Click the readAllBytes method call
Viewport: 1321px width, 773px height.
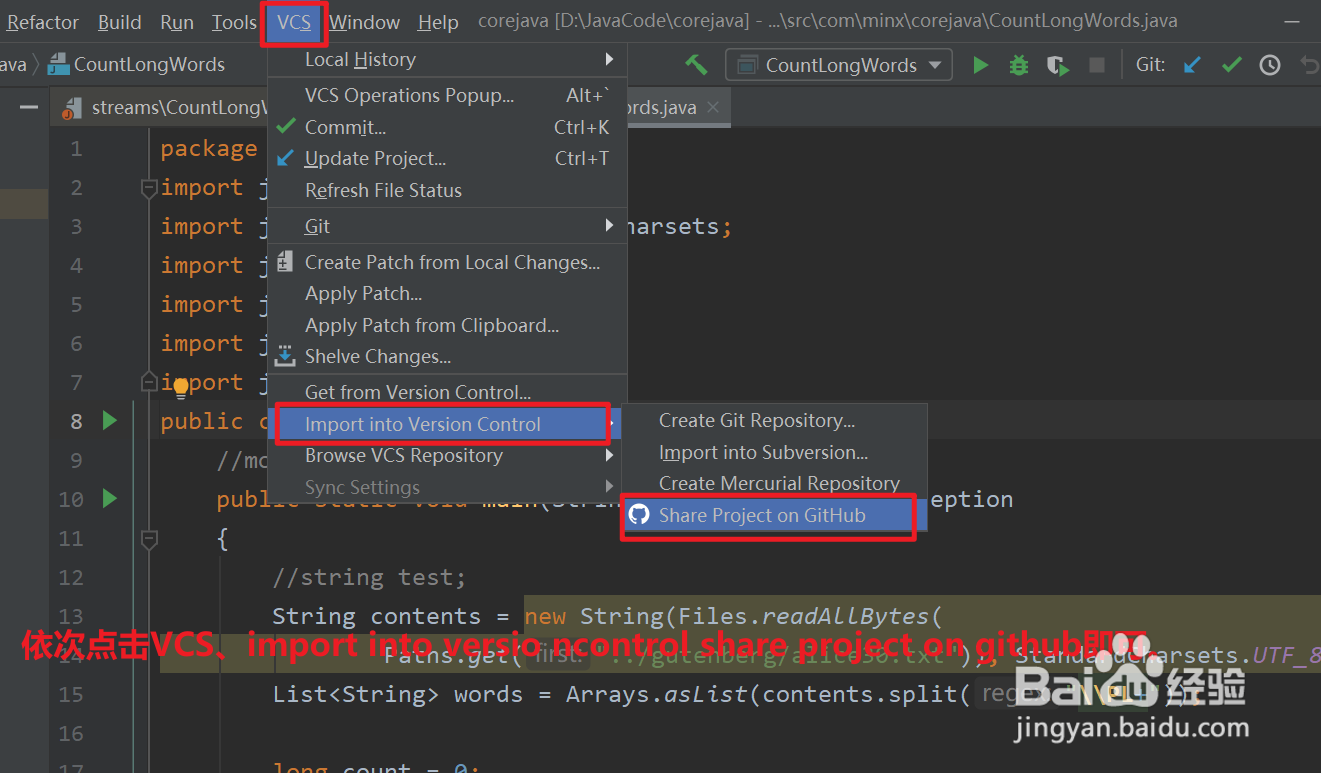point(846,616)
